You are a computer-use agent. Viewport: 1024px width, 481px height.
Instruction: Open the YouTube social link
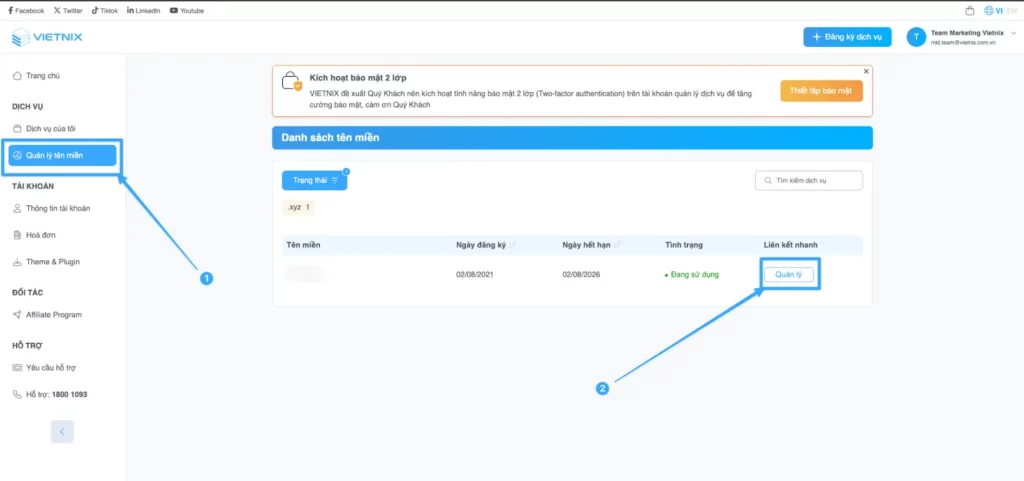187,10
